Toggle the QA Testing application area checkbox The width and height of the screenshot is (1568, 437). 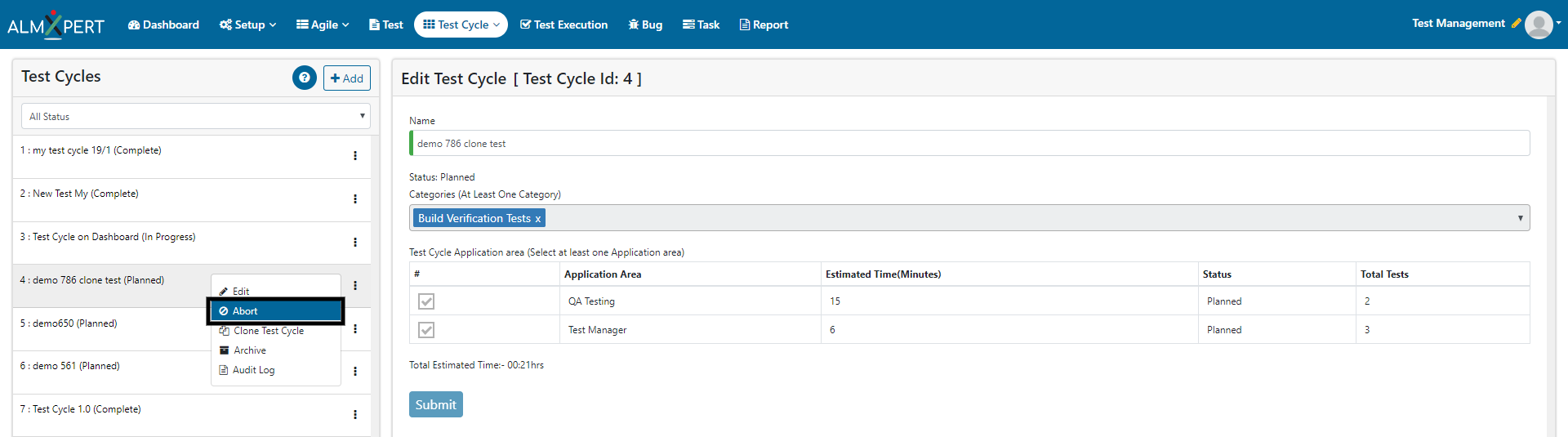pos(426,301)
